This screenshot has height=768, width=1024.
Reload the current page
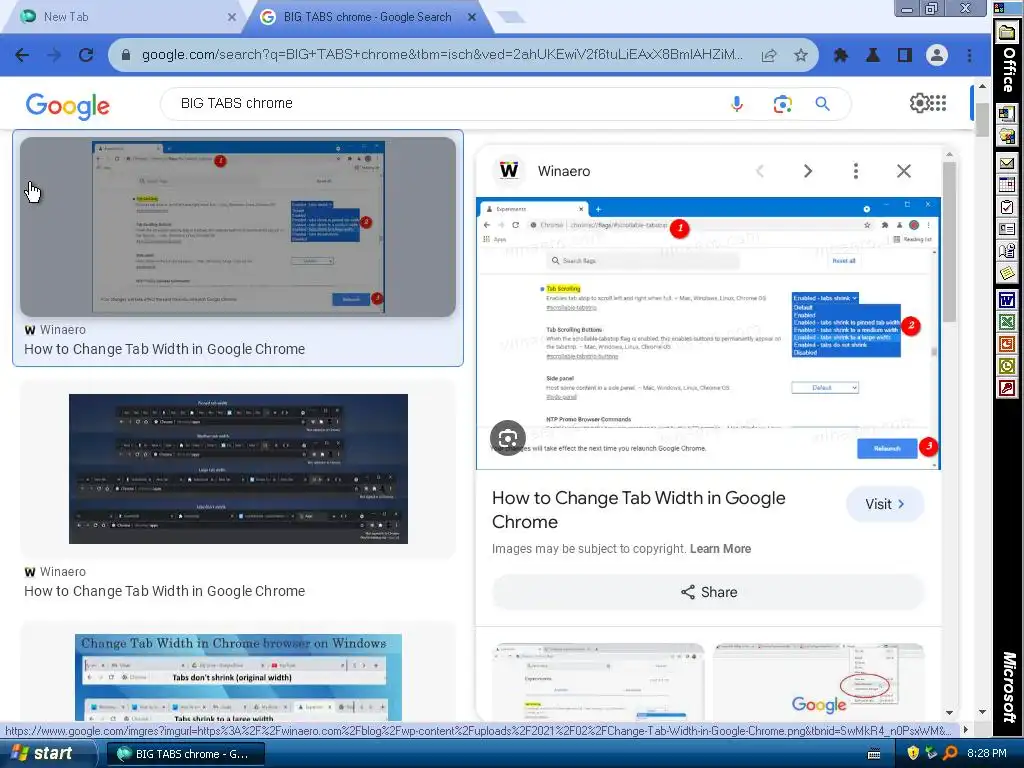pos(86,56)
